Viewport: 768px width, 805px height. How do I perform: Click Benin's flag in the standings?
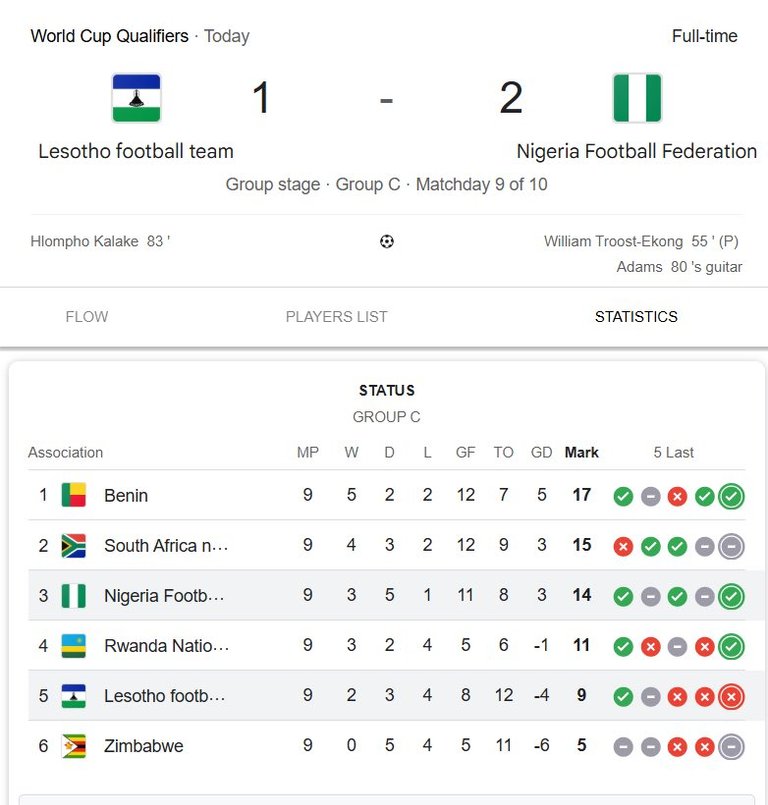(74, 495)
